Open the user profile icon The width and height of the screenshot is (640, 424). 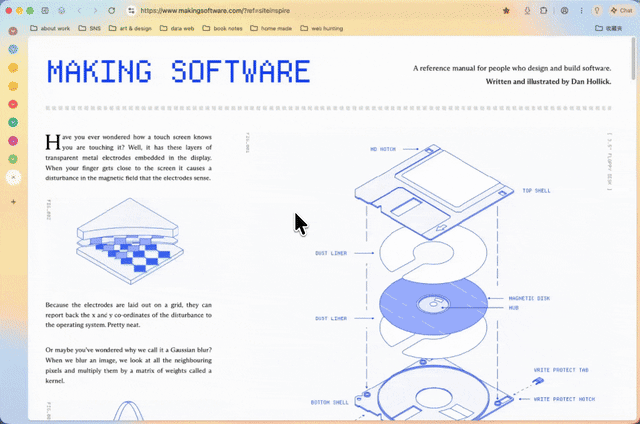(564, 11)
